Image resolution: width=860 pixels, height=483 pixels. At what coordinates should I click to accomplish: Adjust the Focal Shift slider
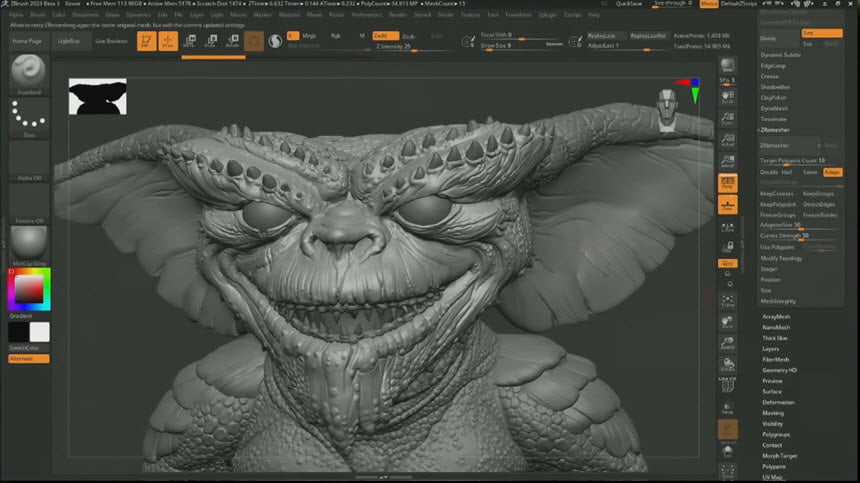click(x=521, y=35)
